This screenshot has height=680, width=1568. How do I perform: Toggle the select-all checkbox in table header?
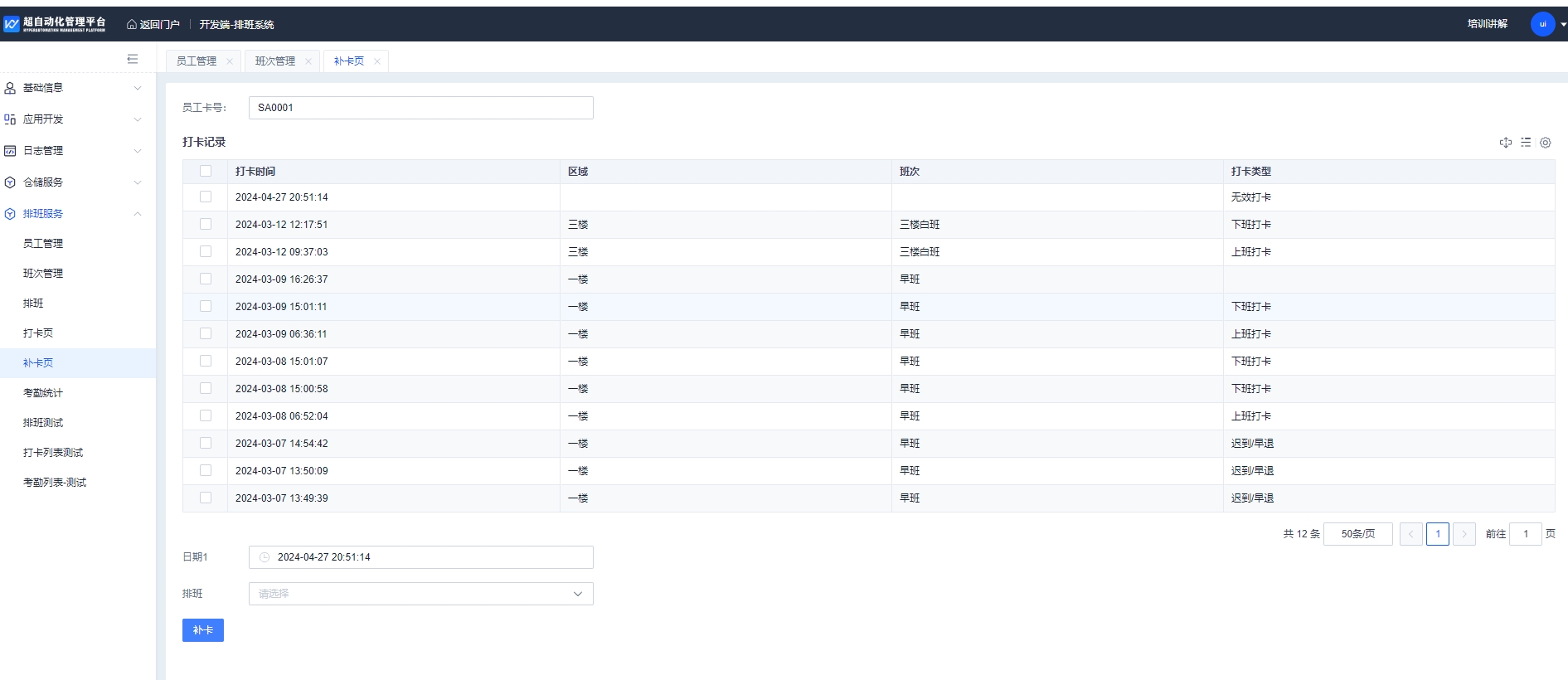point(206,171)
